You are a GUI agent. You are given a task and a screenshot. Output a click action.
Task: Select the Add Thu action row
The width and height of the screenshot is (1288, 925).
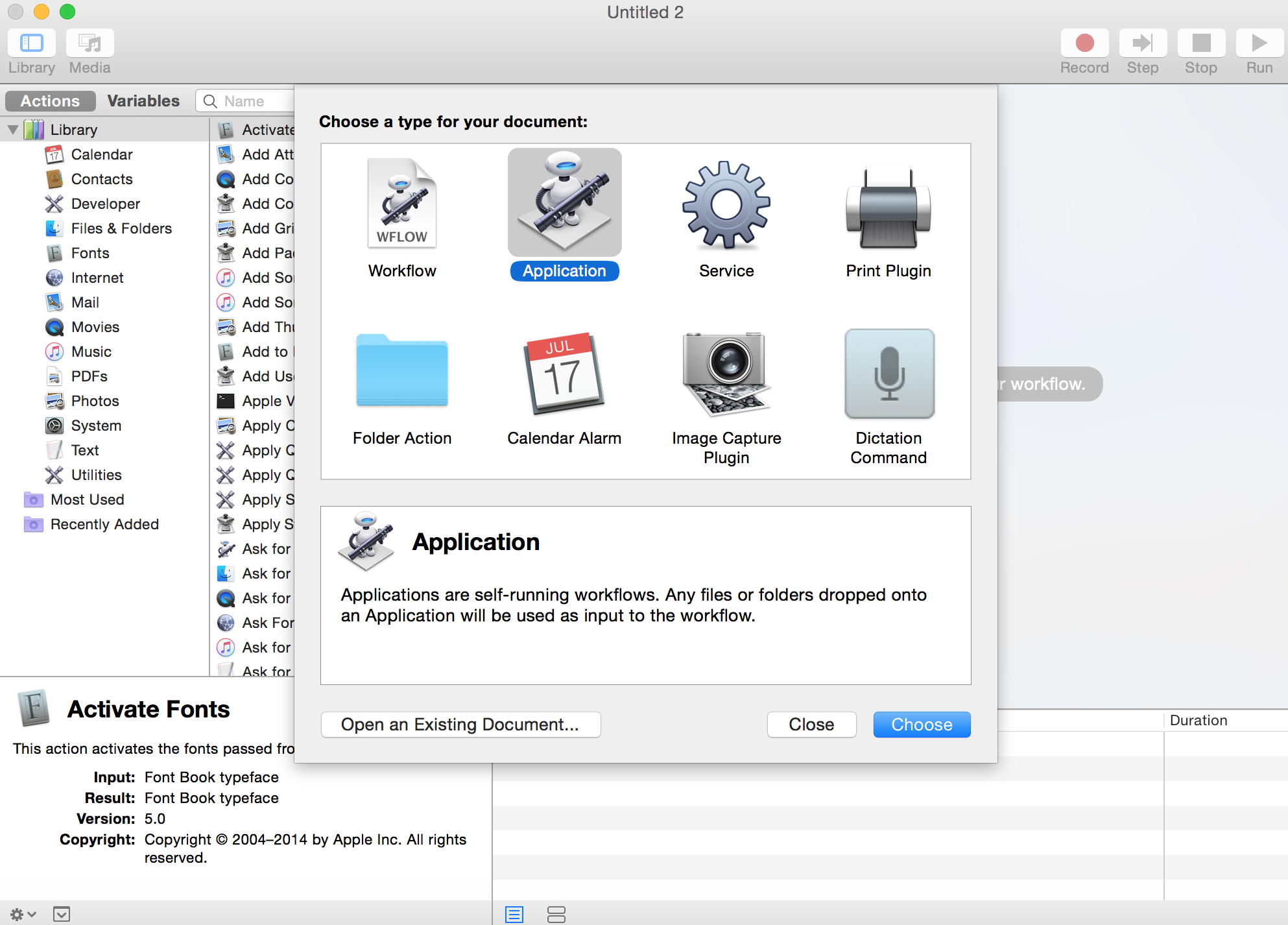pos(254,327)
